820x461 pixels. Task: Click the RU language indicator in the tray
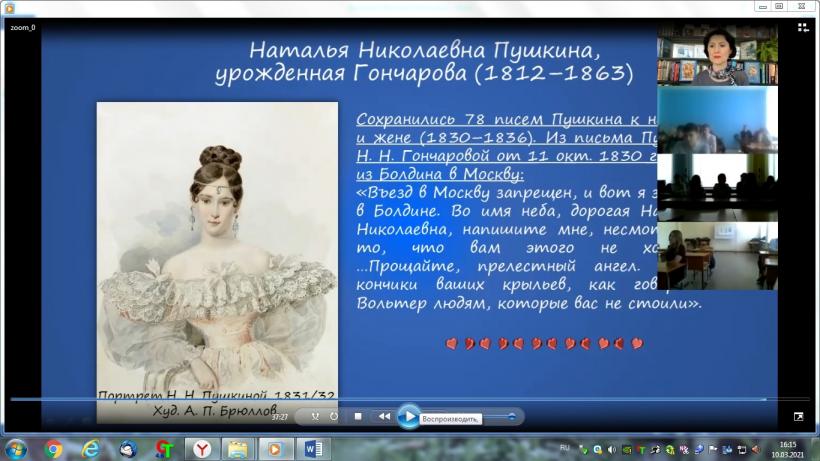[564, 448]
